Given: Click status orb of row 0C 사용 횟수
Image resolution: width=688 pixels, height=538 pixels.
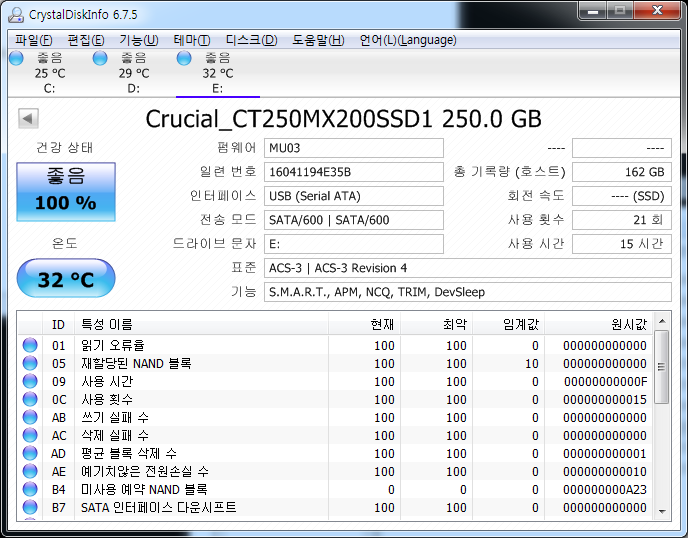Looking at the screenshot, I should tap(30, 399).
